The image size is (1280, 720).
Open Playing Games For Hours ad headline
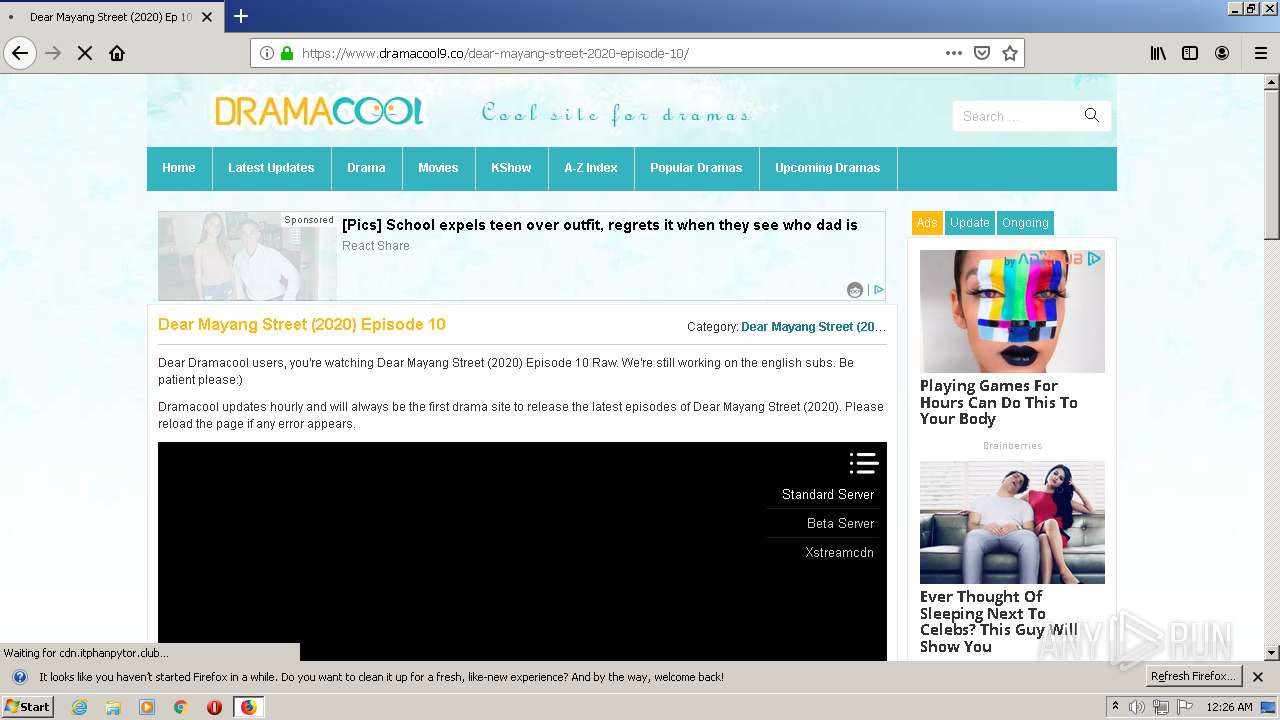click(x=999, y=403)
